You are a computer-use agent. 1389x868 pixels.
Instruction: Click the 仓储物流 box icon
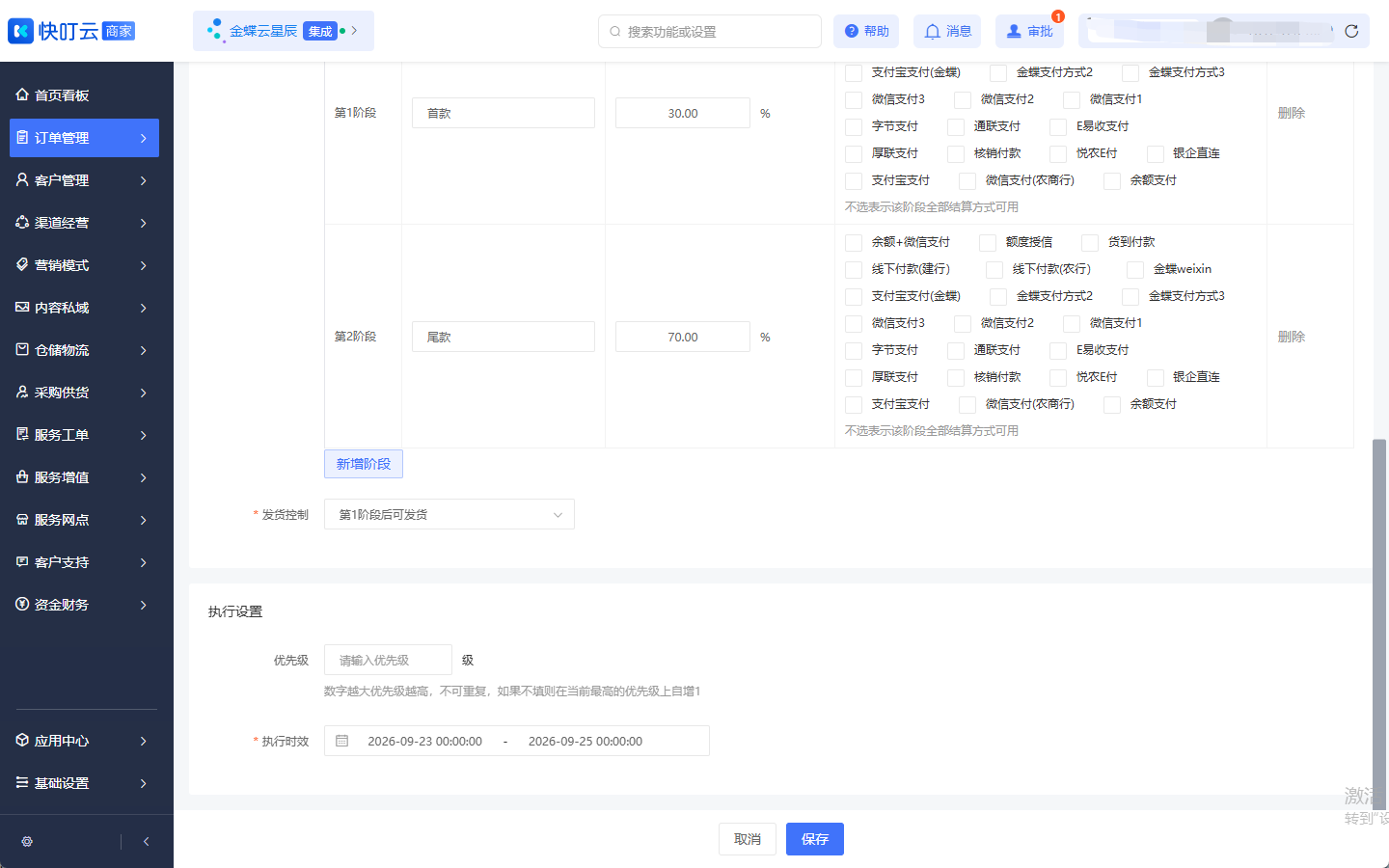point(22,350)
